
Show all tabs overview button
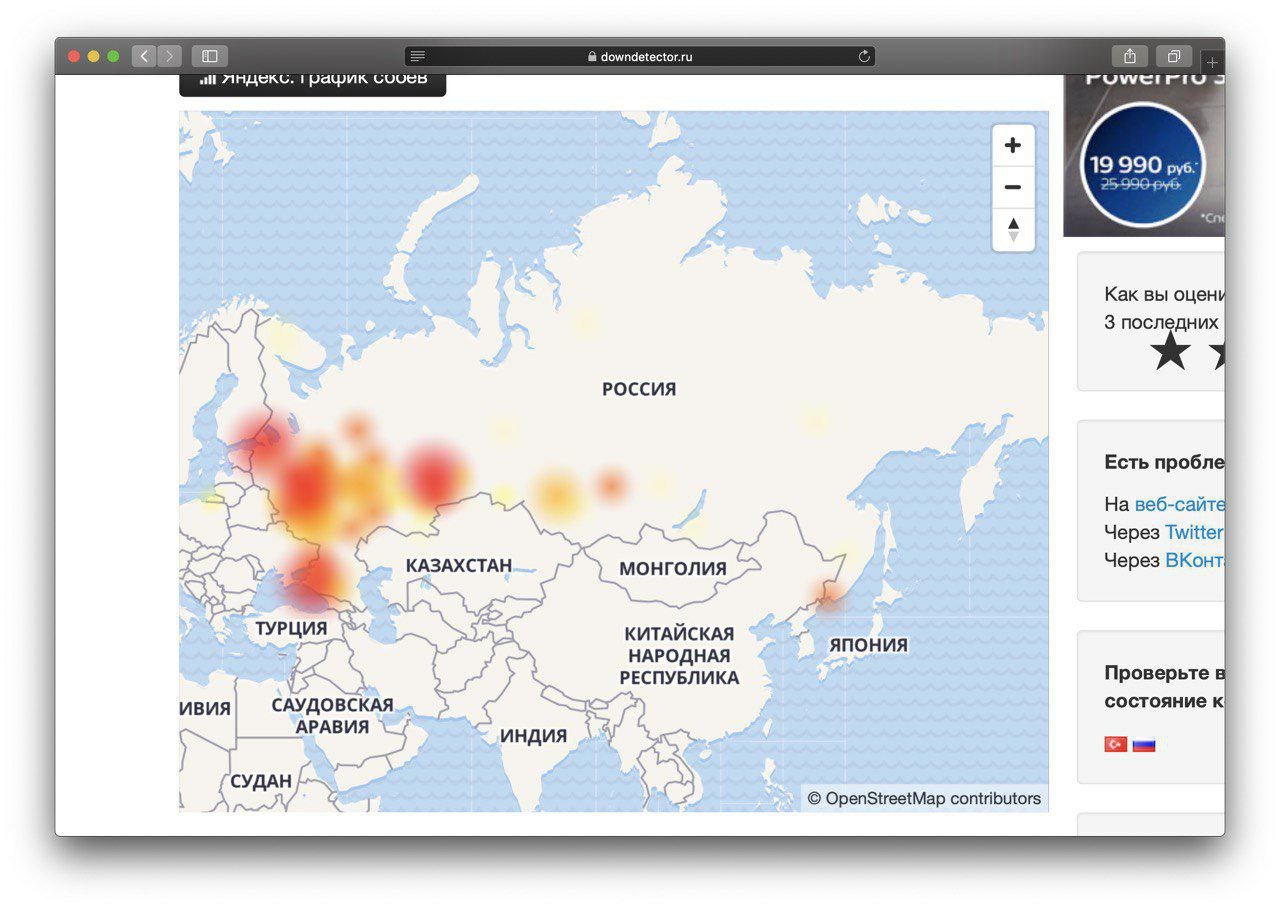(1174, 56)
